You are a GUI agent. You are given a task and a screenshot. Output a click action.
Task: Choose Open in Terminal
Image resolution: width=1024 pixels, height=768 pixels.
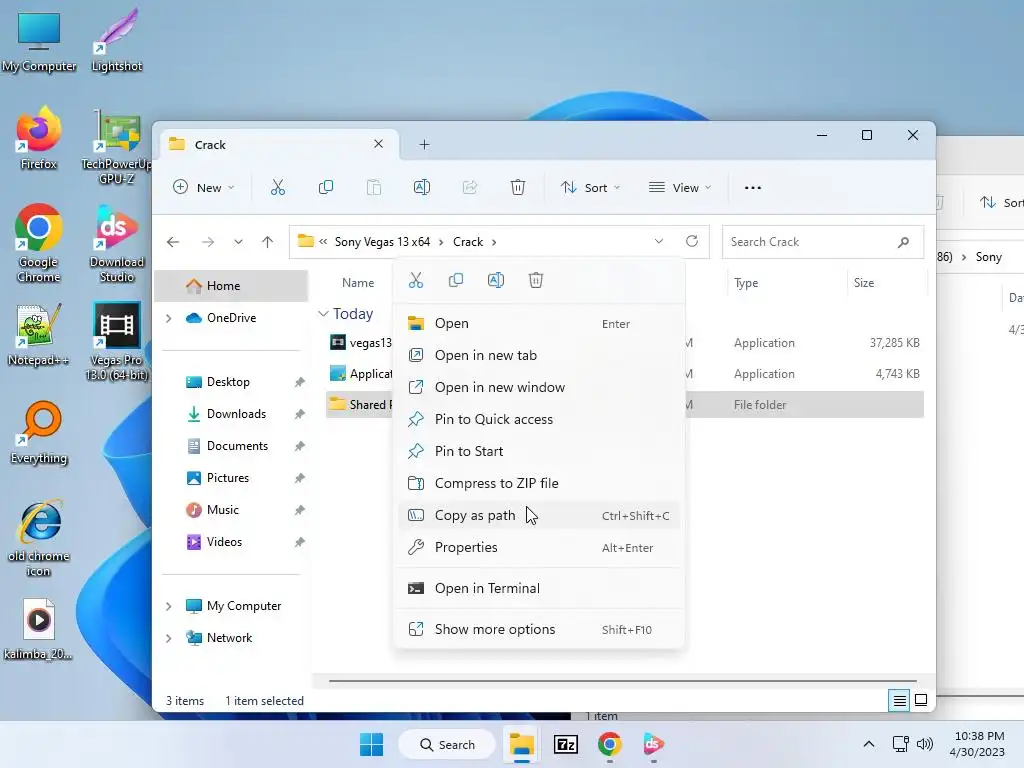539,588
